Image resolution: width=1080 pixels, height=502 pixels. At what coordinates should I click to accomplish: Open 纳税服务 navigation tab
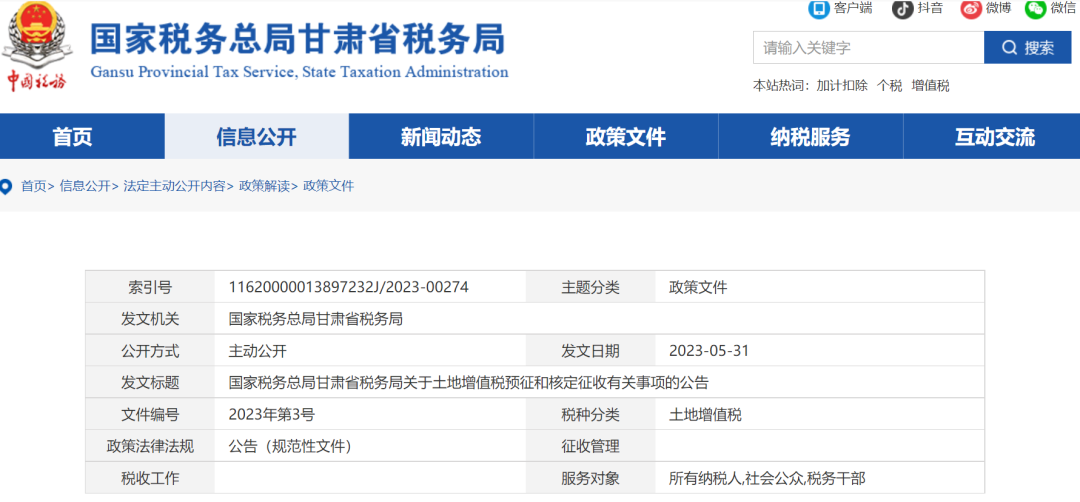click(810, 137)
